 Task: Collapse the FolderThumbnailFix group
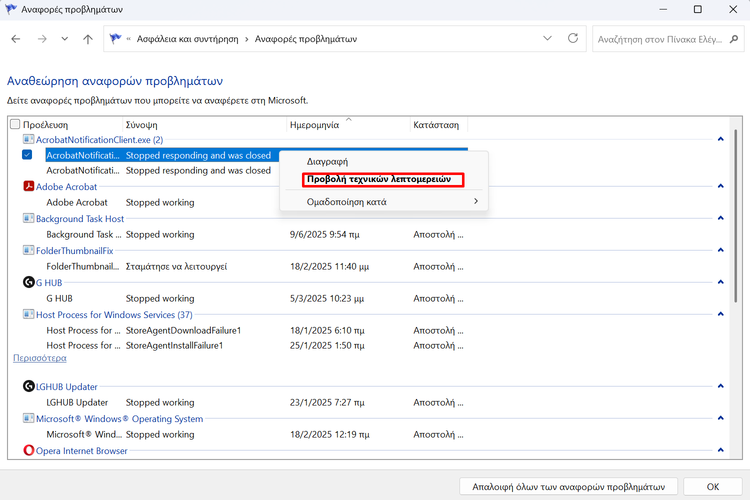[720, 250]
